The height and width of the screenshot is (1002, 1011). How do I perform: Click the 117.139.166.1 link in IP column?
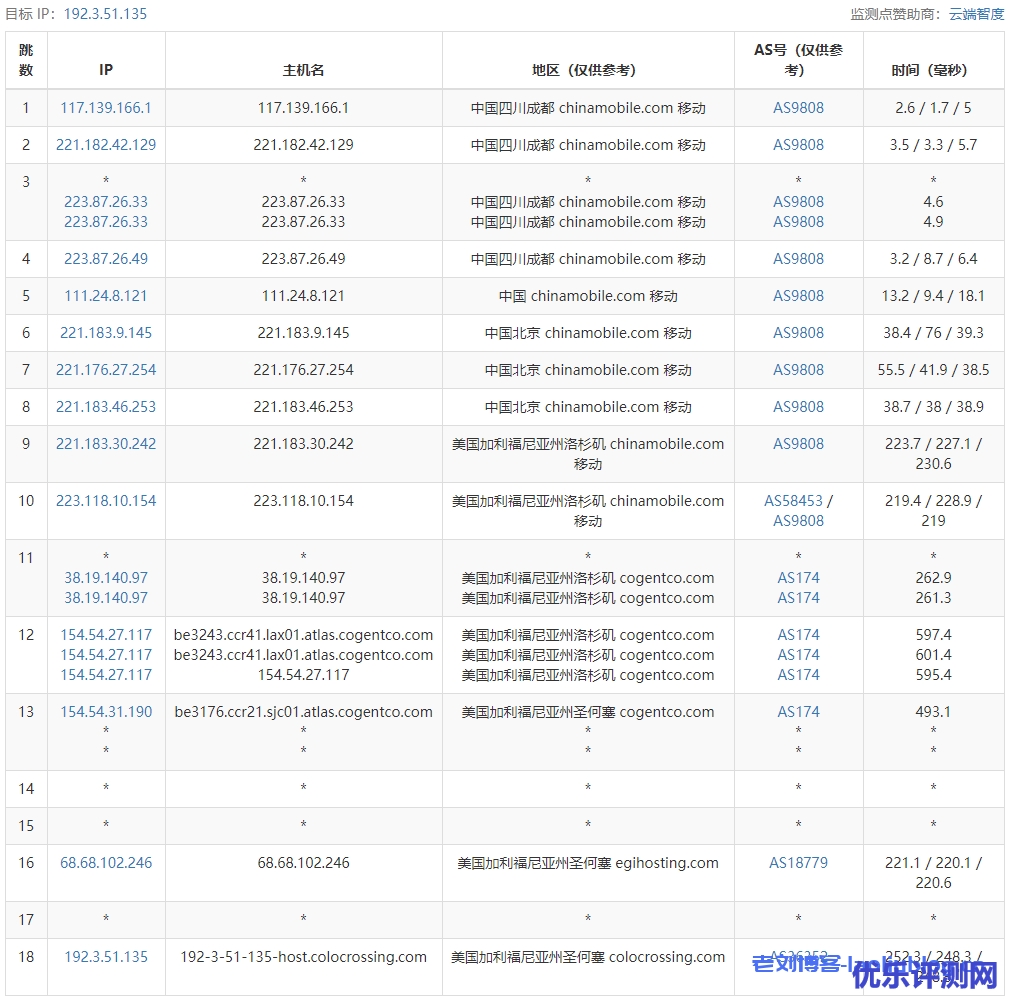[x=106, y=108]
